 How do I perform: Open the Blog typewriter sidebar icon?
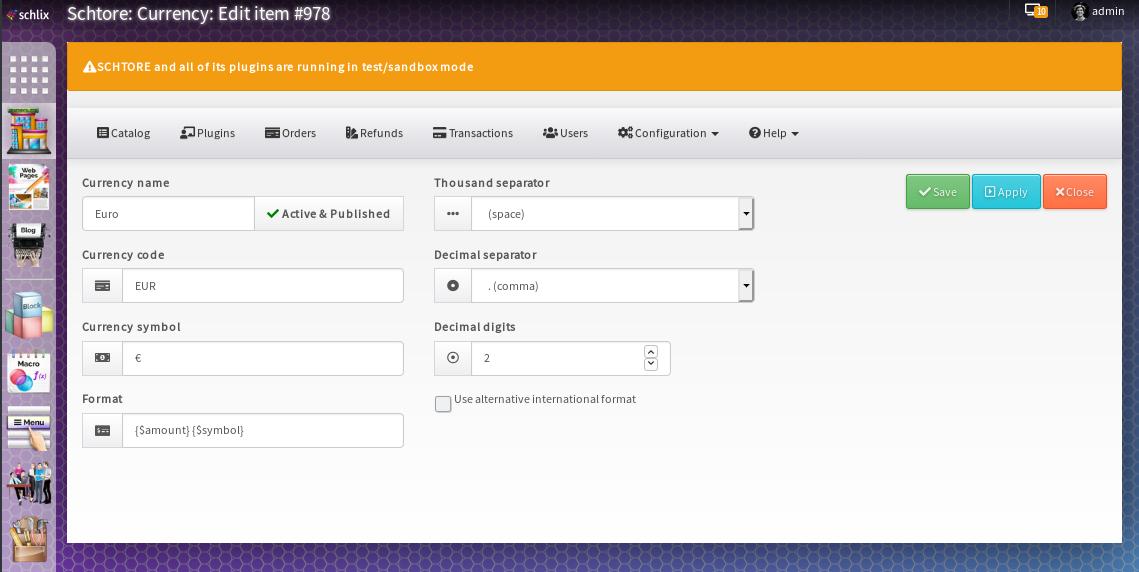click(x=29, y=244)
